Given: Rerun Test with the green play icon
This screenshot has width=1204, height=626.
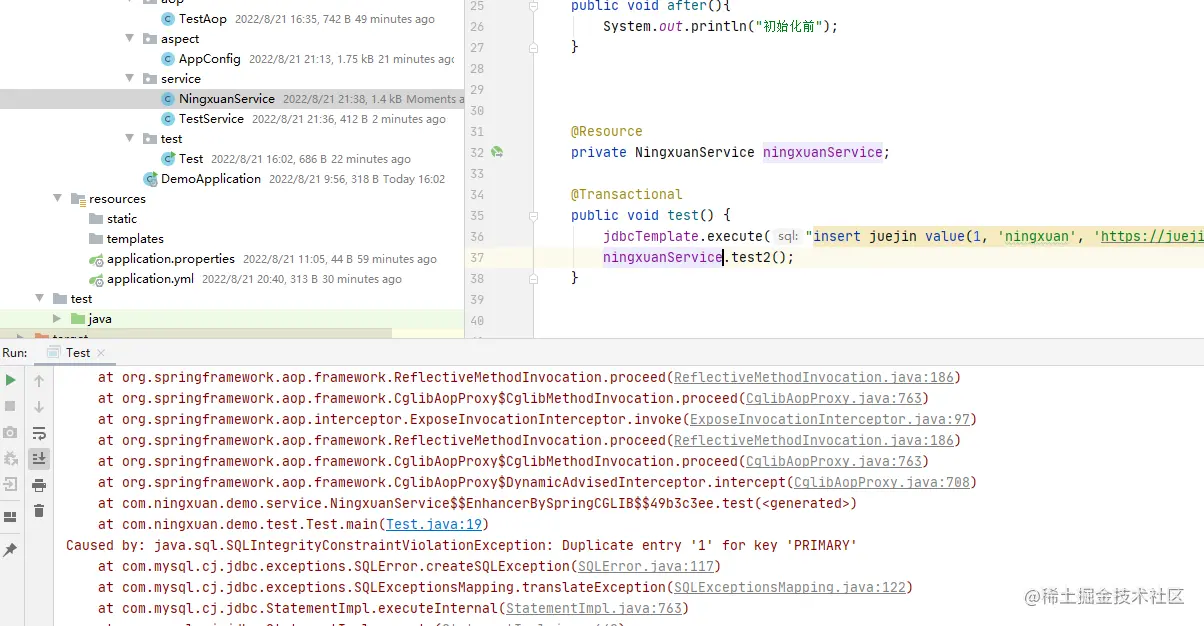Looking at the screenshot, I should (10, 380).
